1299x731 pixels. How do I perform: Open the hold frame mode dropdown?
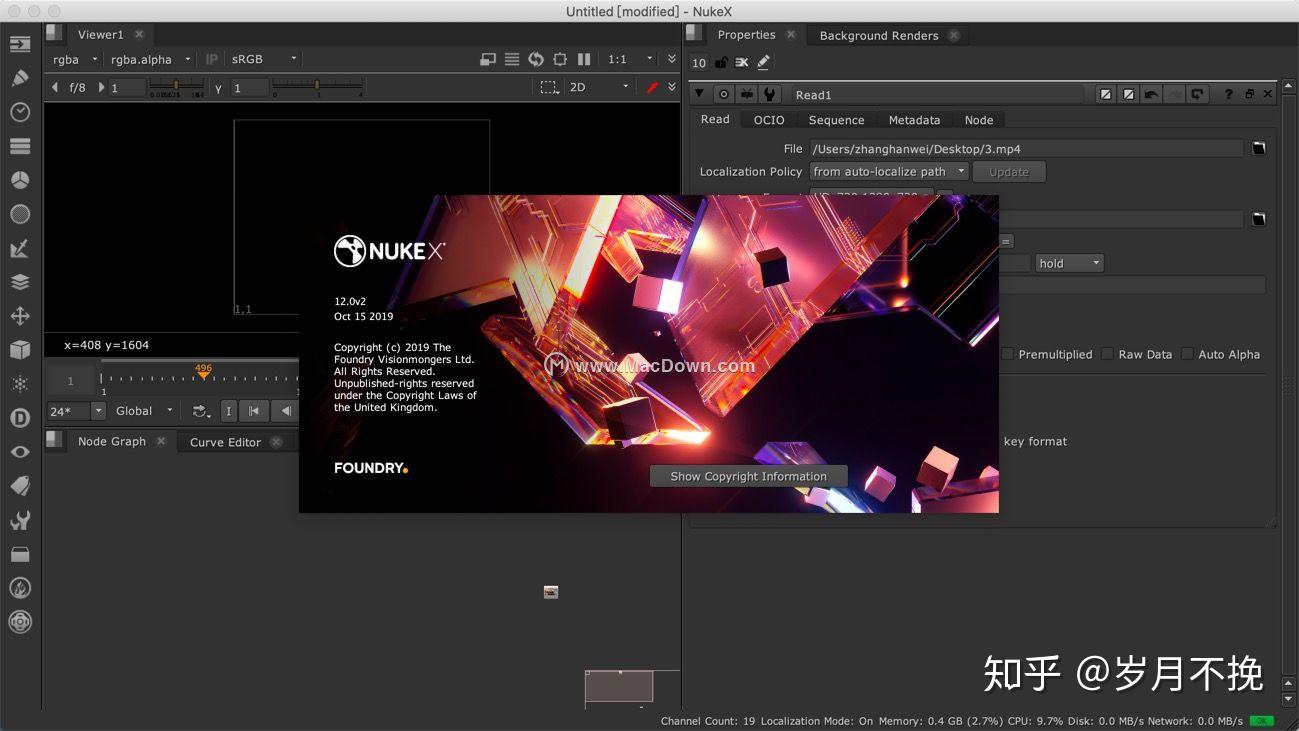click(1069, 263)
